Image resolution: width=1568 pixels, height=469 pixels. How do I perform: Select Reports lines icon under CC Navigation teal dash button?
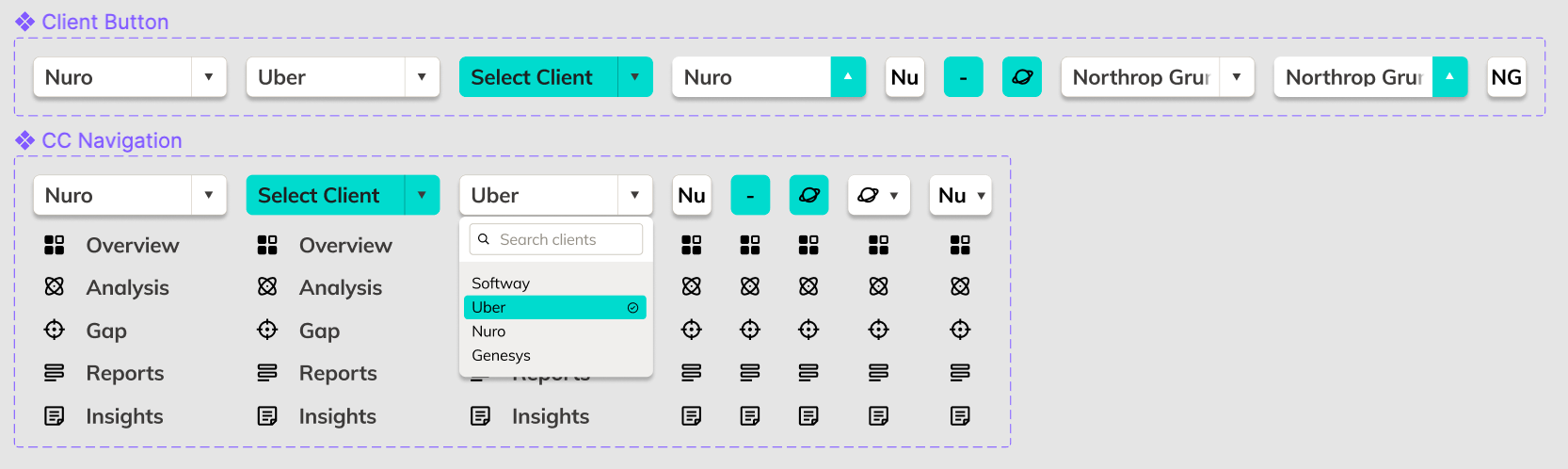click(750, 373)
